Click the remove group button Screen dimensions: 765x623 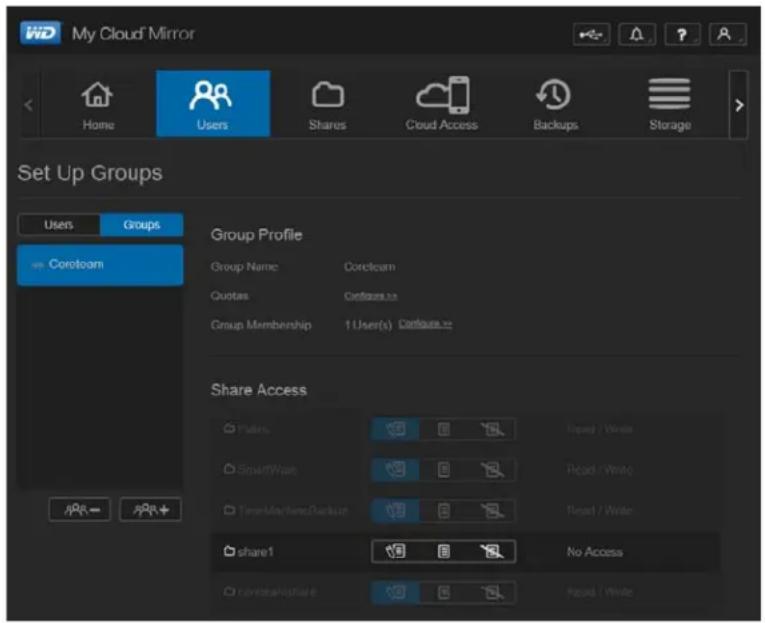[80, 510]
